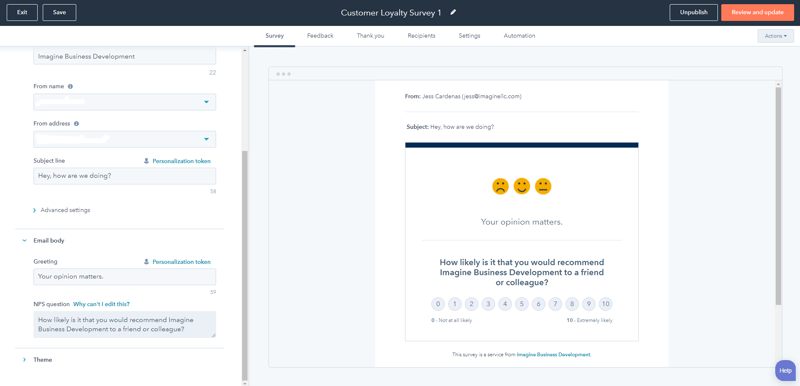This screenshot has height=386, width=800.
Task: Expand the Theme section
Action: coord(38,359)
